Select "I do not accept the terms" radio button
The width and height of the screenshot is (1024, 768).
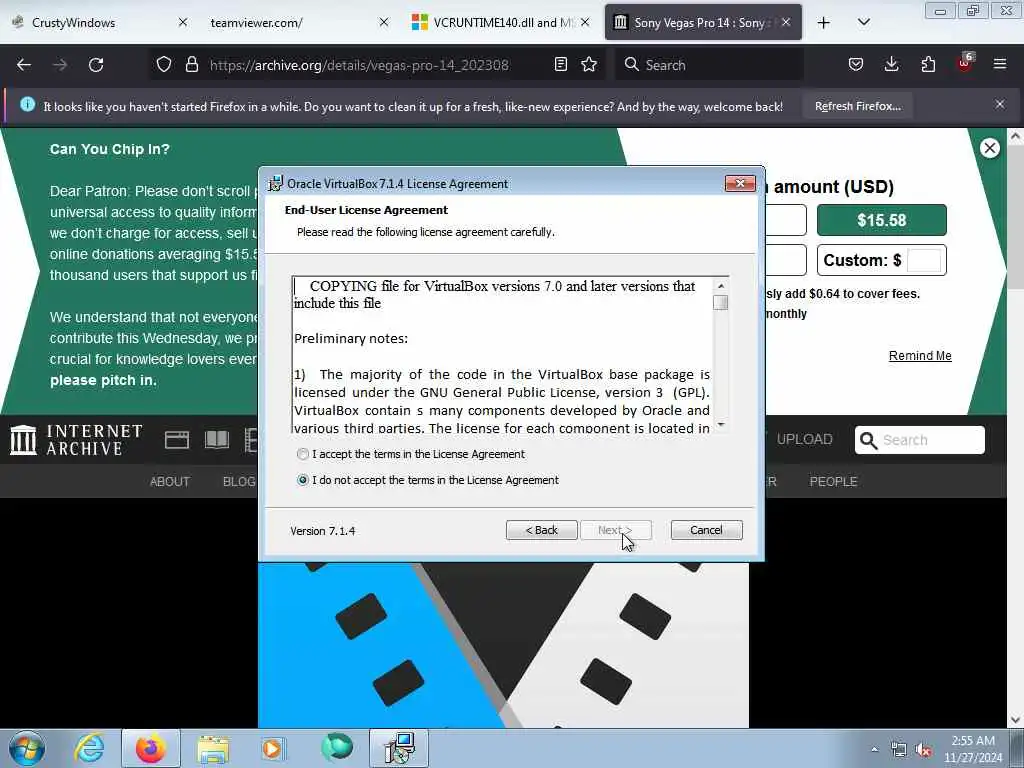(x=302, y=480)
